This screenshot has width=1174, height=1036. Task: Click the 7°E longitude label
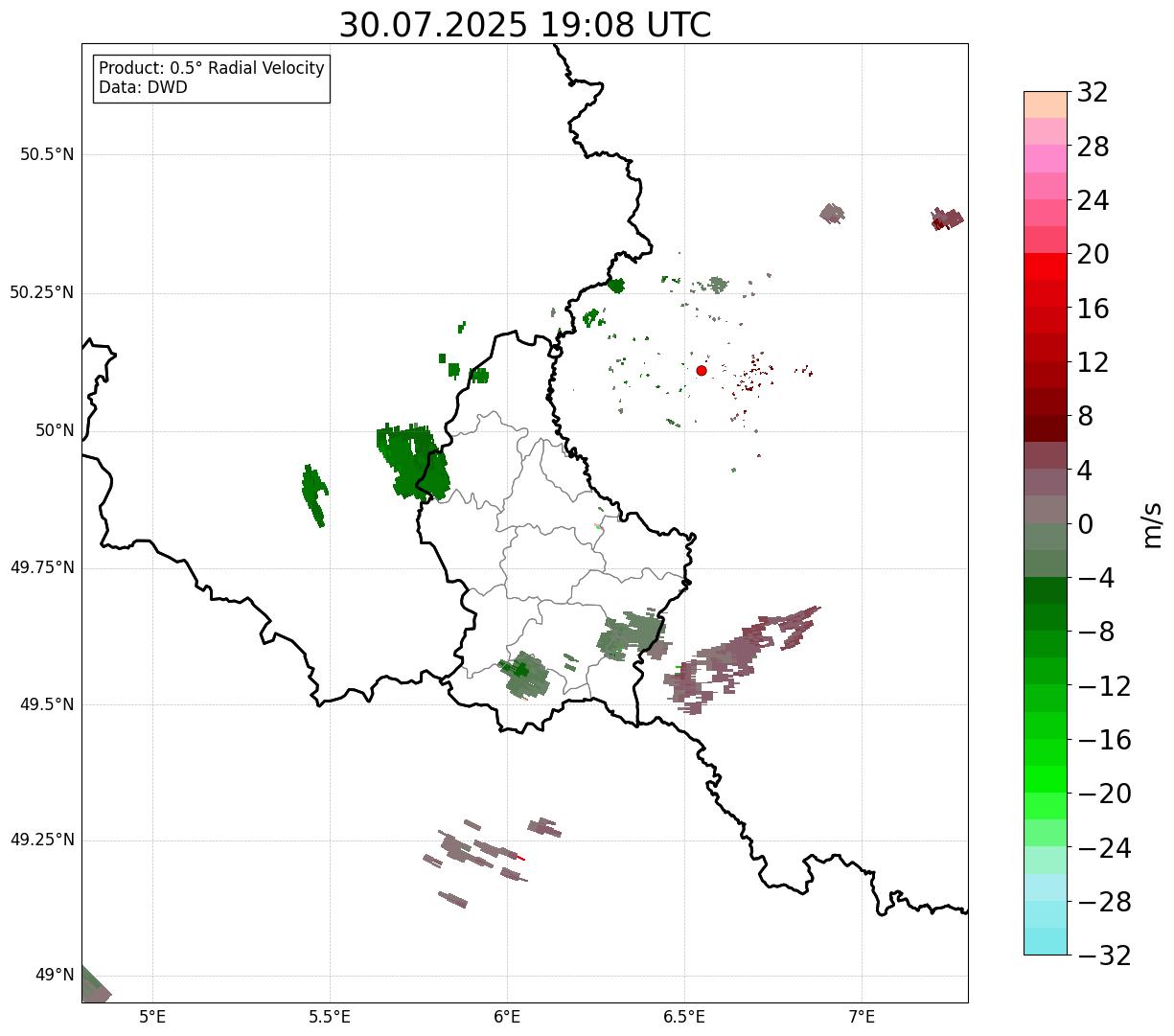pyautogui.click(x=862, y=1017)
